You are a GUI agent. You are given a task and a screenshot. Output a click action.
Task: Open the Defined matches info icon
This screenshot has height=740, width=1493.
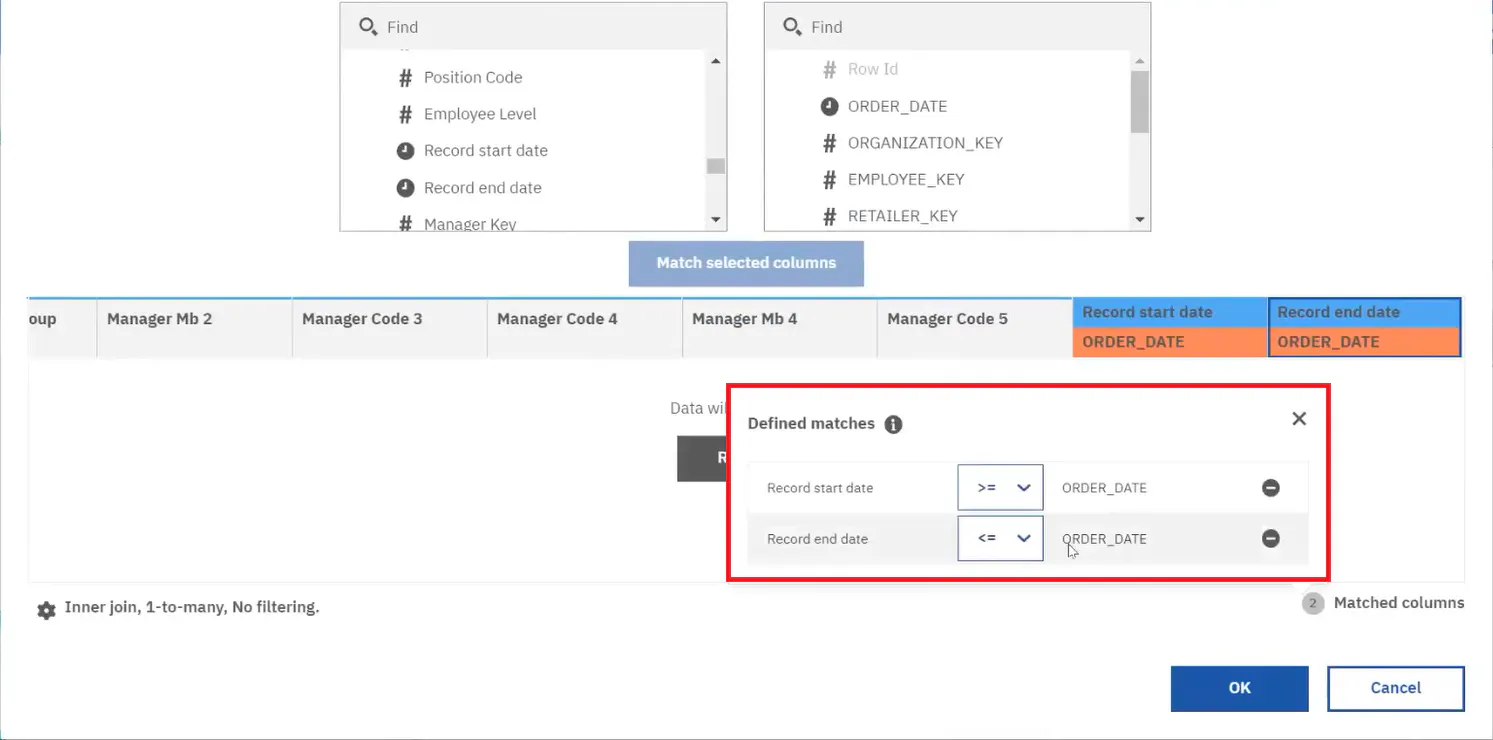(x=893, y=424)
